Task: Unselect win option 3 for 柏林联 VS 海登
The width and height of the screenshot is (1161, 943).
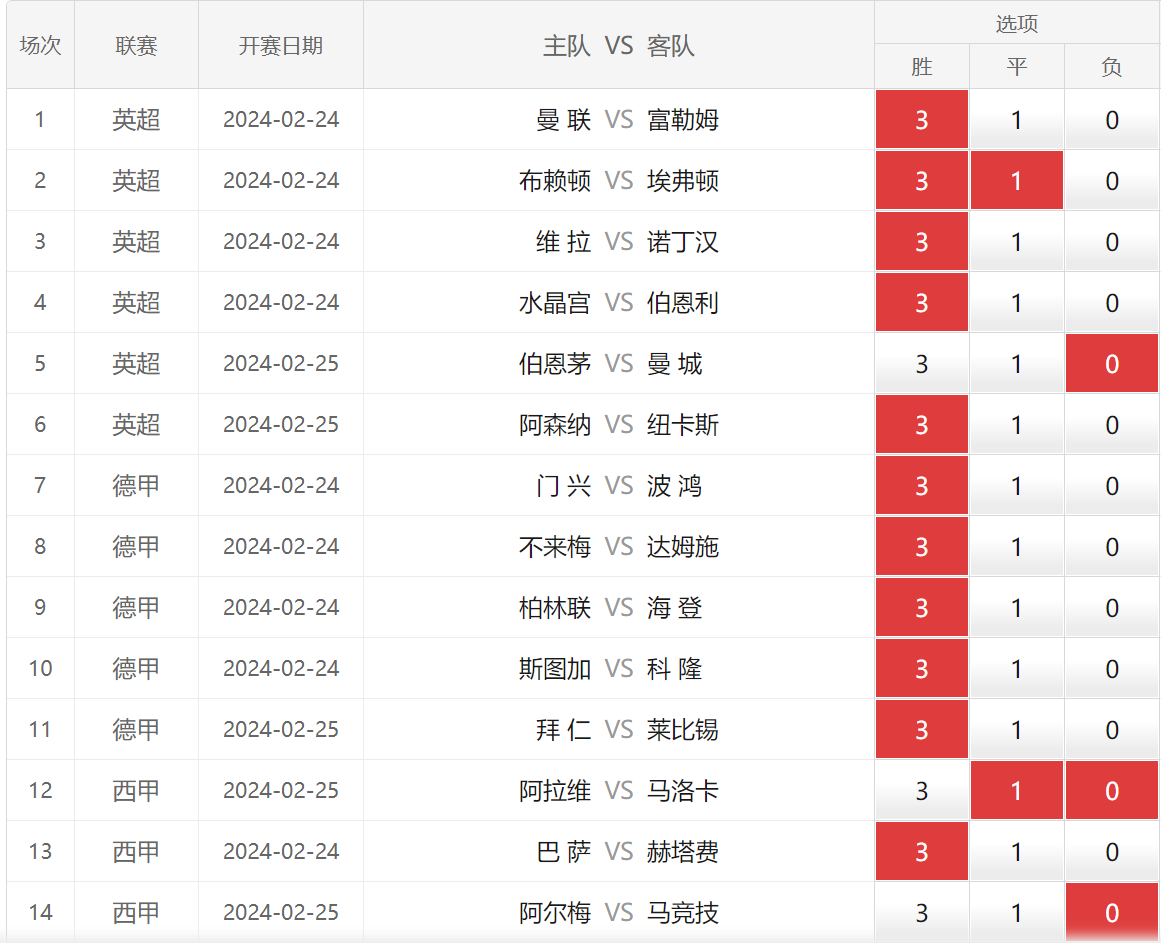Action: (x=922, y=607)
